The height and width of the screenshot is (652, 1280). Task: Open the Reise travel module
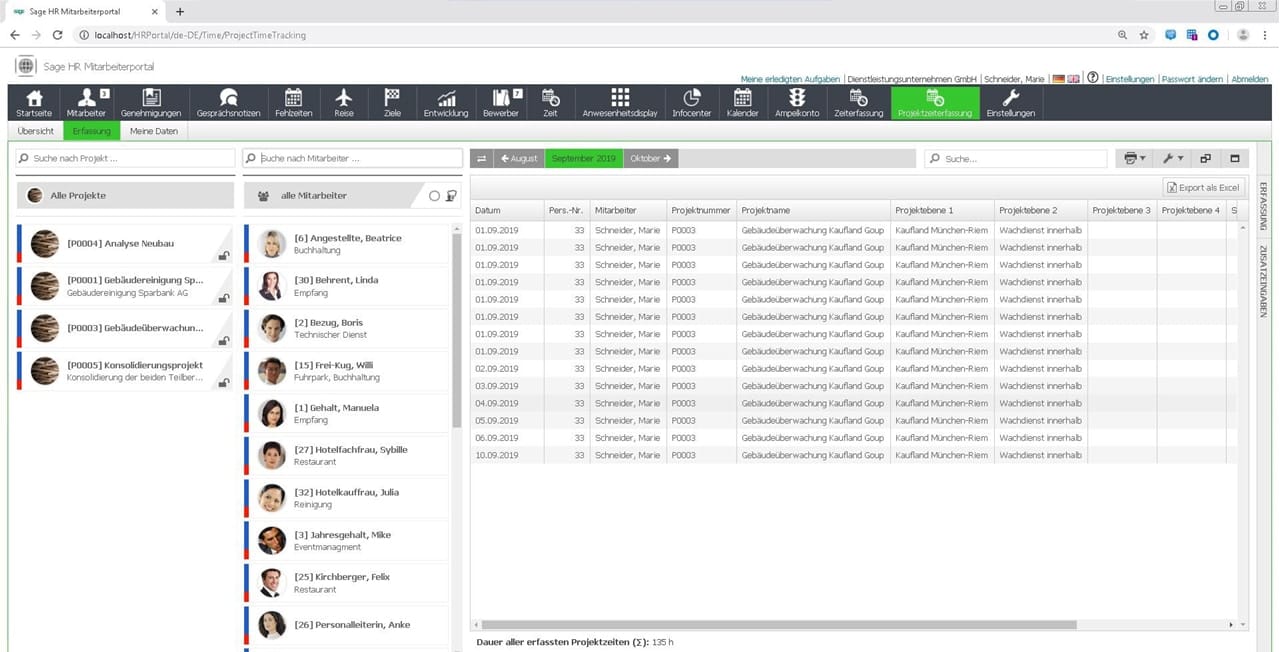pyautogui.click(x=344, y=103)
